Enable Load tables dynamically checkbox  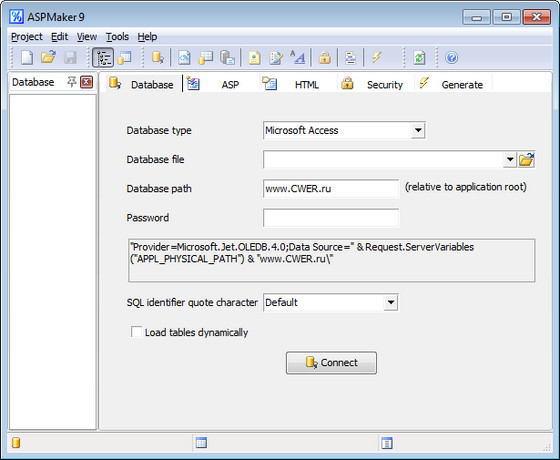(136, 332)
